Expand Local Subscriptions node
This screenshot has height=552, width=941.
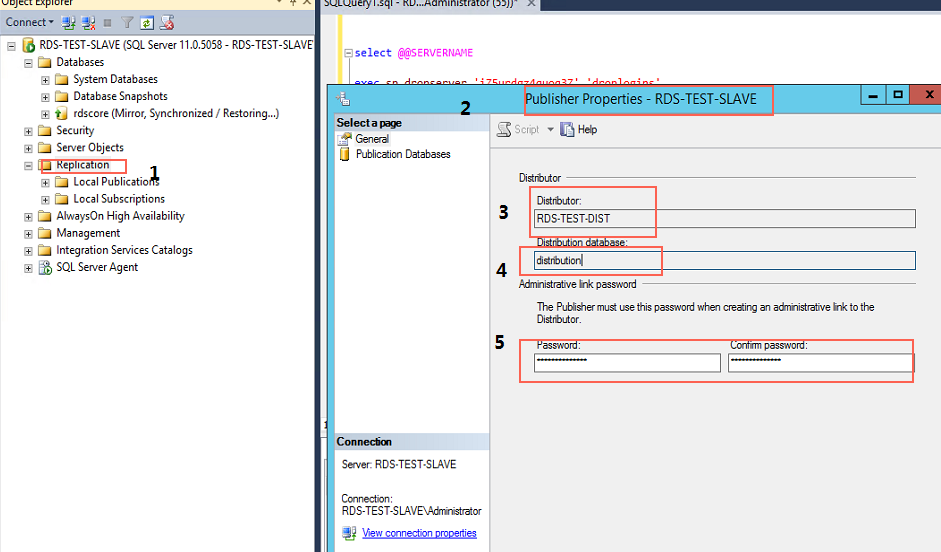[45, 199]
